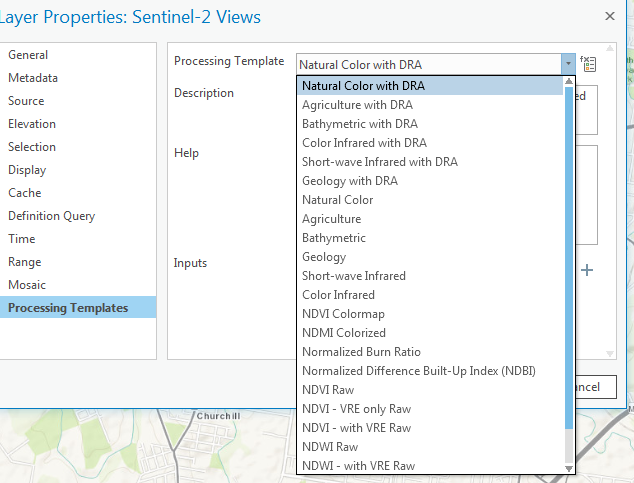Go to Definition Query page
634x483 pixels.
click(x=78, y=216)
